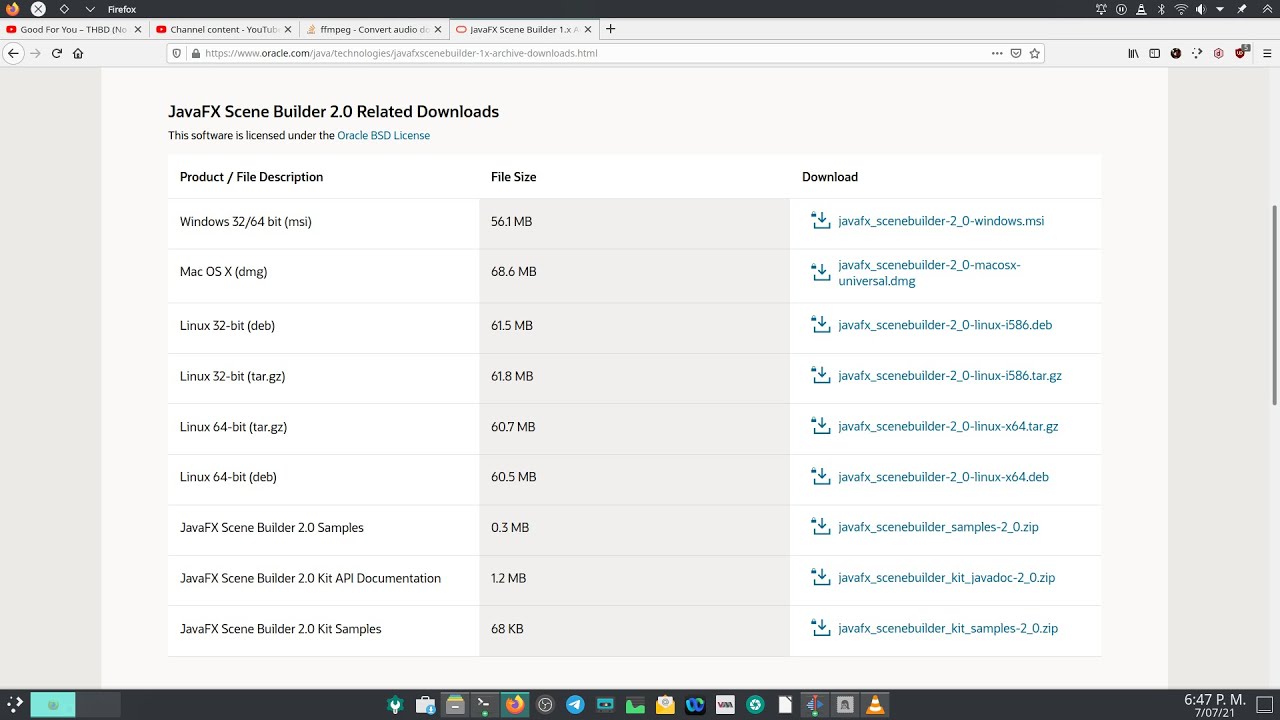1280x720 pixels.
Task: Download javafx_scenebuilder_kit_javadoc-2_0.zip
Action: tap(946, 578)
